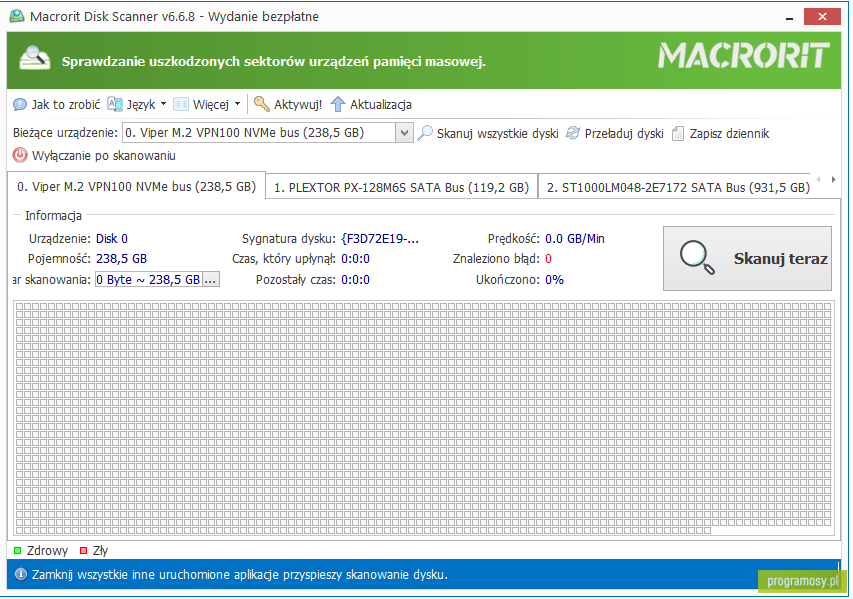Switch to the PLEXTOR PX-128M6S tab
This screenshot has height=599, width=853.
click(x=401, y=187)
